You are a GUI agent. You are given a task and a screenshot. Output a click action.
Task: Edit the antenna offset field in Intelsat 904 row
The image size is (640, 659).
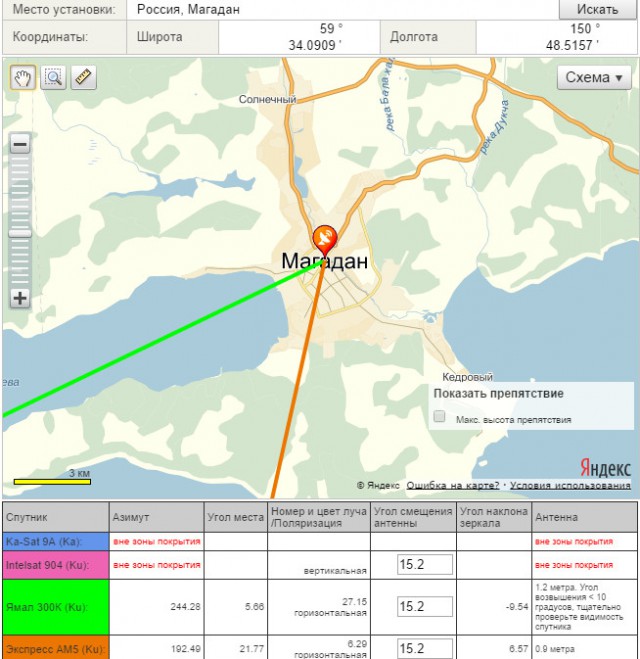click(x=424, y=564)
